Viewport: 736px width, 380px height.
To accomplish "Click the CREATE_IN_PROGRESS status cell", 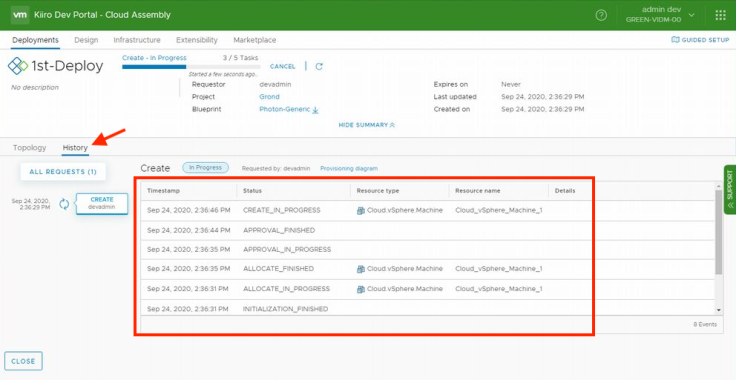I will coord(282,211).
